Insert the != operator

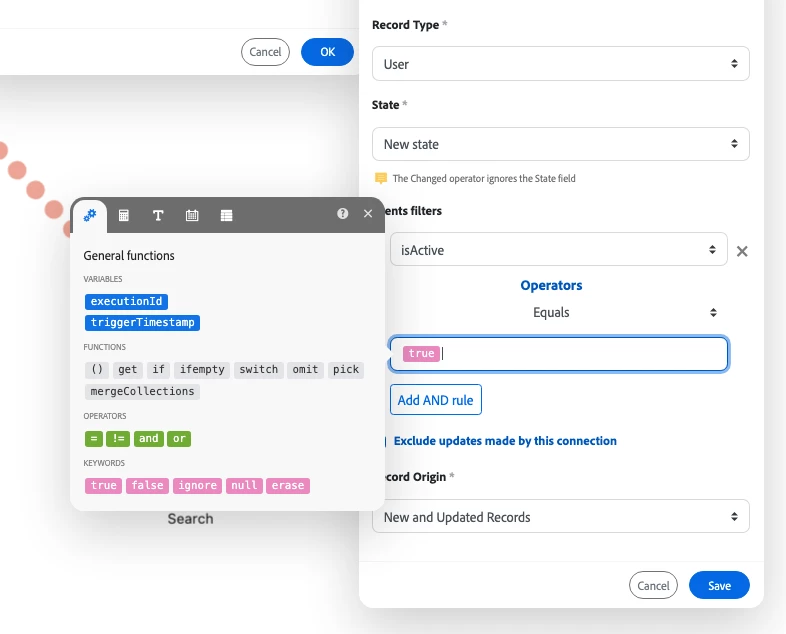click(118, 439)
